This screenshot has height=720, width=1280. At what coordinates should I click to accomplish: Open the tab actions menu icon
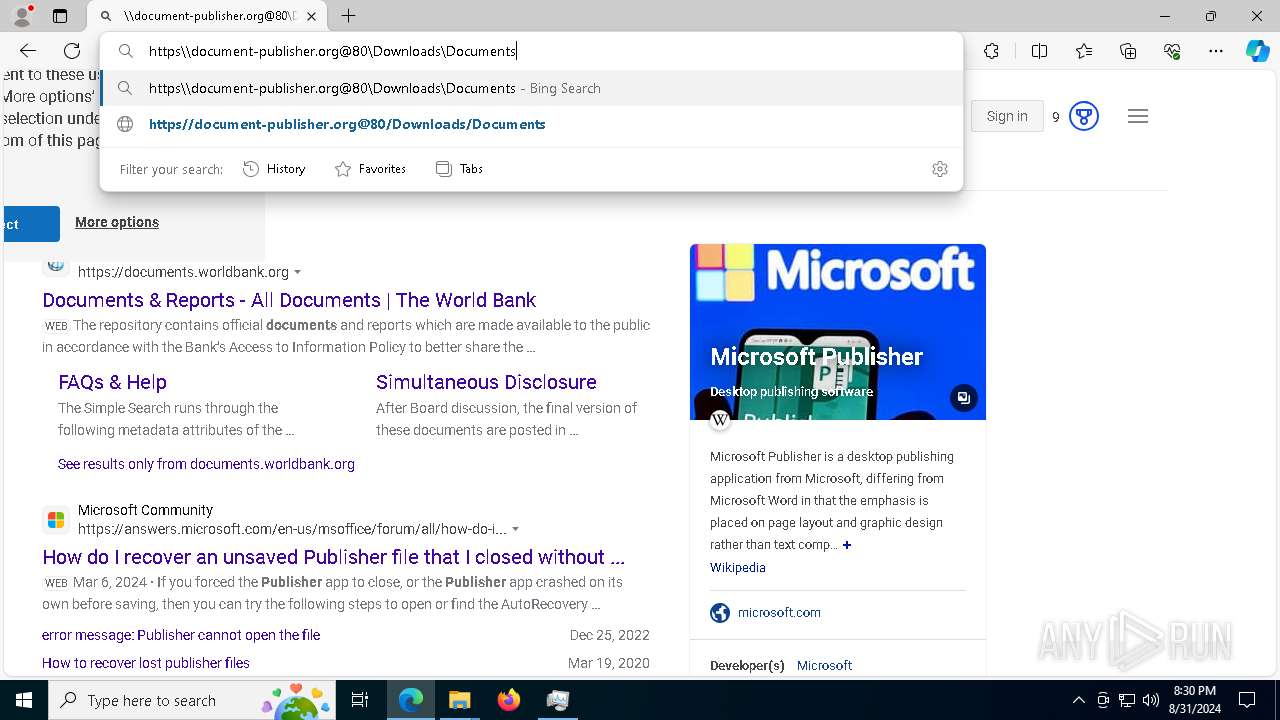coord(60,16)
